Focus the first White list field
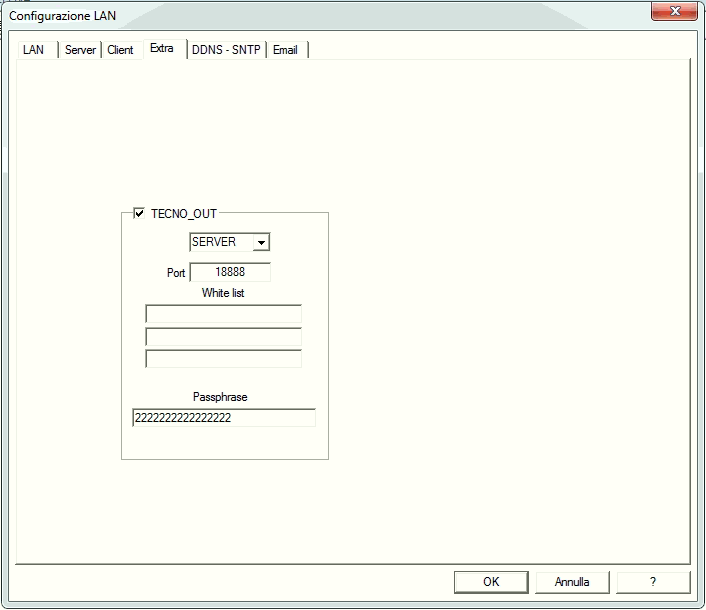706x610 pixels. point(223,315)
